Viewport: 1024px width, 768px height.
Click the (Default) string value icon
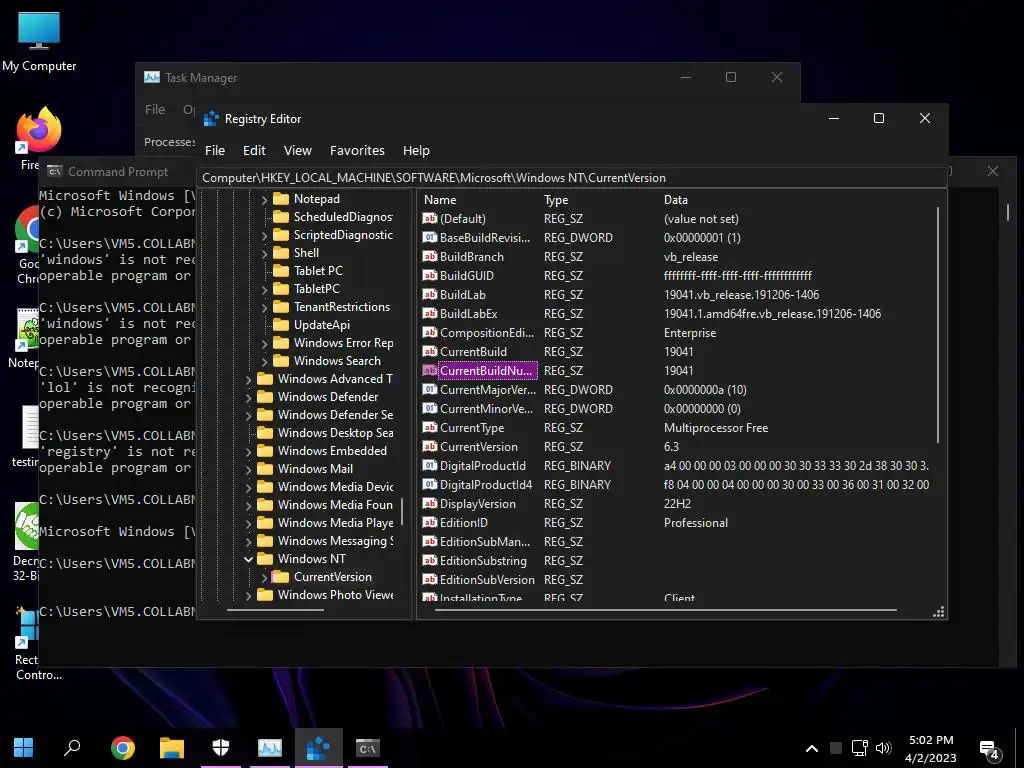point(430,218)
